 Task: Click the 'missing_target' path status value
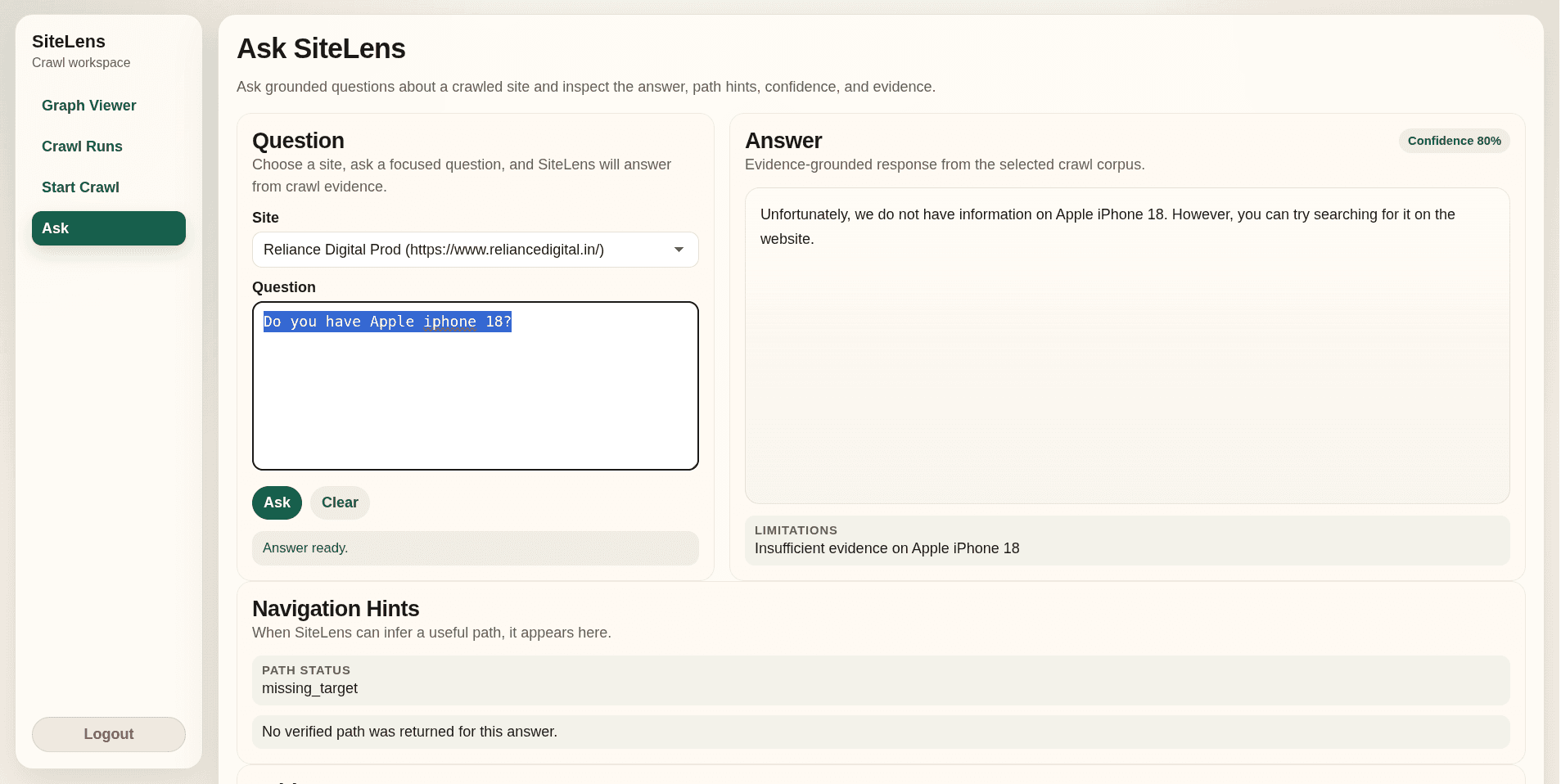click(x=309, y=688)
